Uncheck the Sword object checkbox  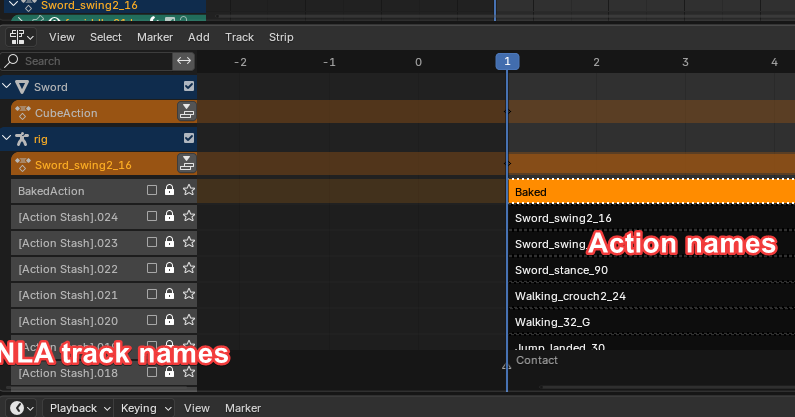coord(188,87)
